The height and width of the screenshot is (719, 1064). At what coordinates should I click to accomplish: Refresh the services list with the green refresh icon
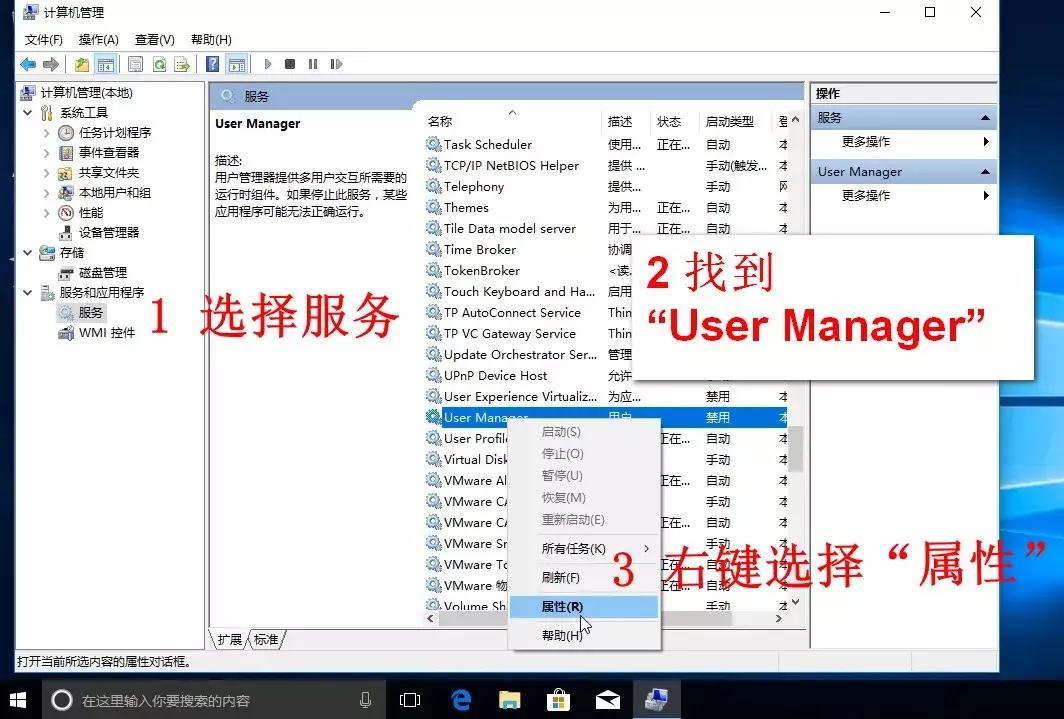(x=160, y=64)
